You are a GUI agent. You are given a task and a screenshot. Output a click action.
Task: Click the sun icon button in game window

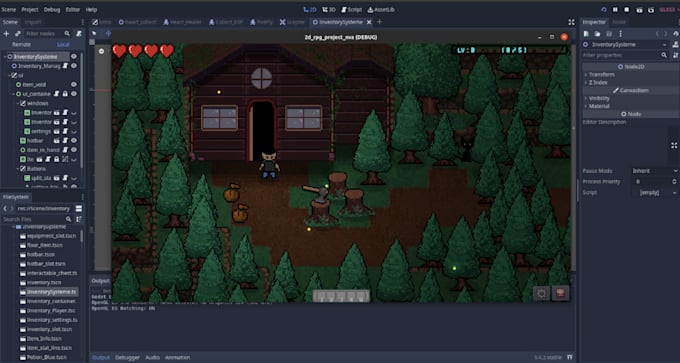[x=541, y=294]
